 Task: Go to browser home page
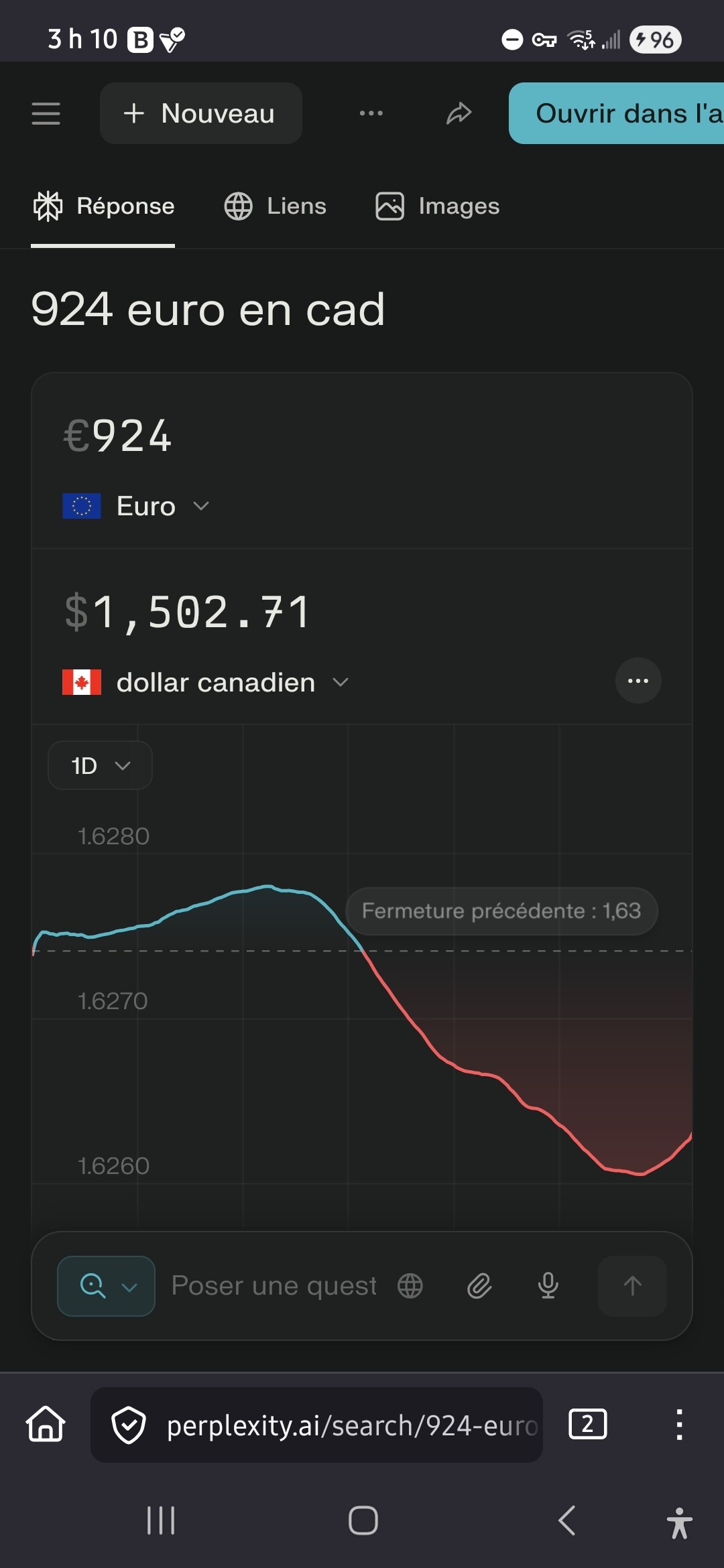[46, 1424]
